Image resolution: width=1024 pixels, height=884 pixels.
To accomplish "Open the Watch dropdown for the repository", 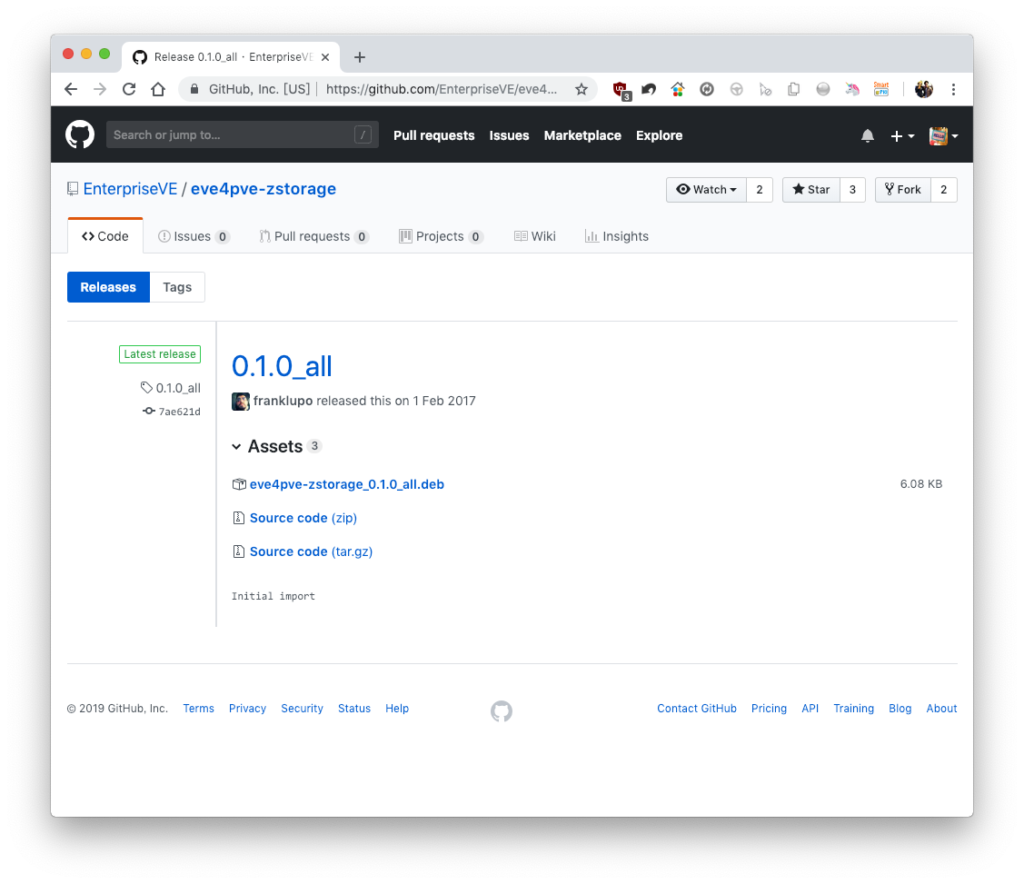I will [706, 189].
